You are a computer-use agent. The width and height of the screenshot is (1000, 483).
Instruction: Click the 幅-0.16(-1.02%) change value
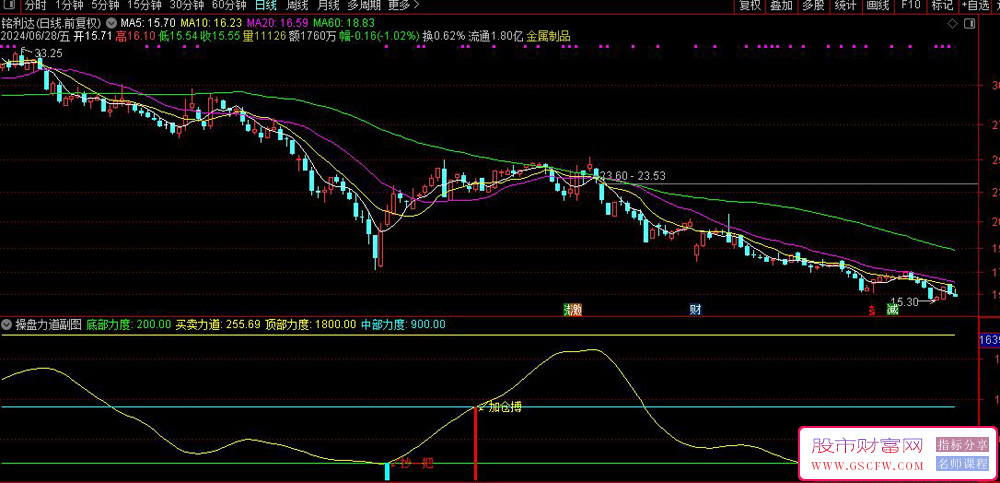380,36
